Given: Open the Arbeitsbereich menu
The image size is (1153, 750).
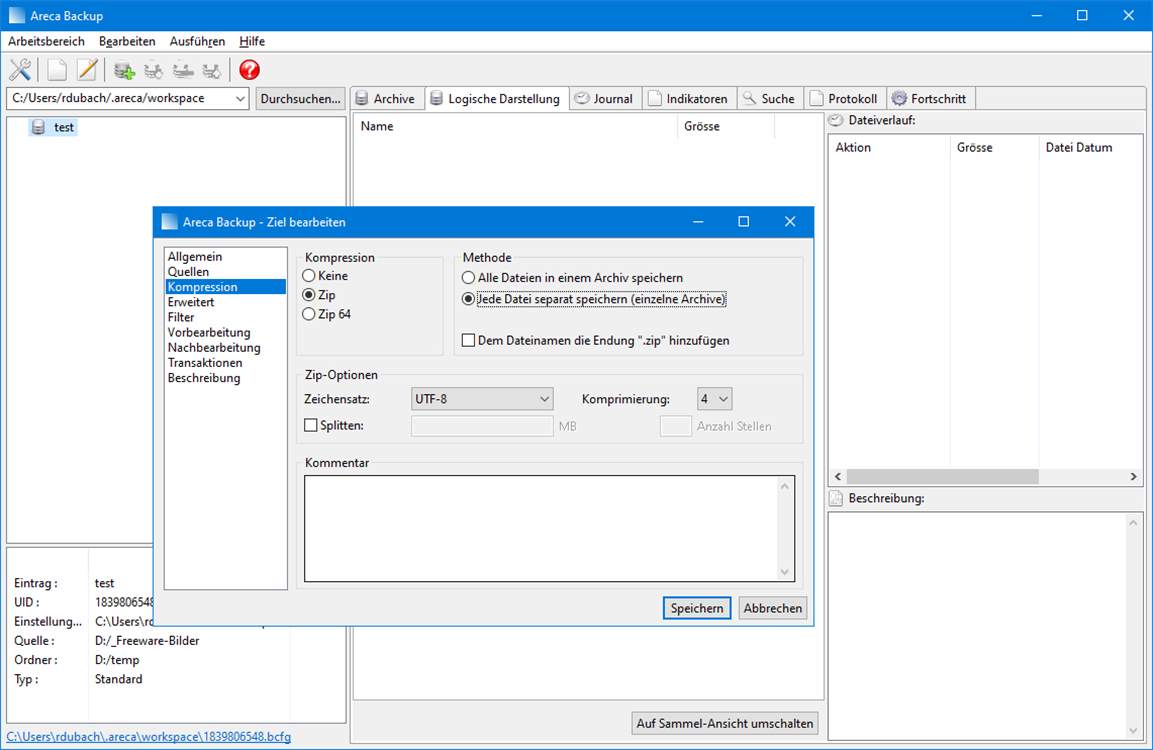Looking at the screenshot, I should [x=46, y=42].
